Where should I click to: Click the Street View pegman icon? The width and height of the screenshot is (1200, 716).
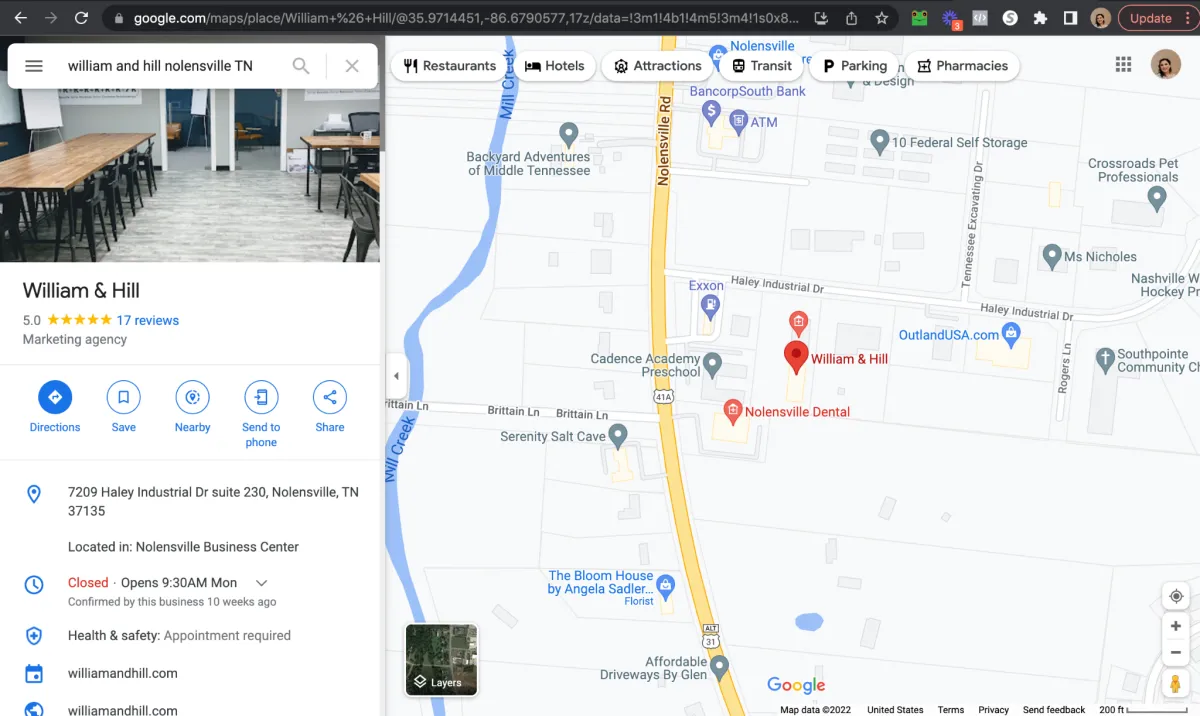pyautogui.click(x=1176, y=685)
